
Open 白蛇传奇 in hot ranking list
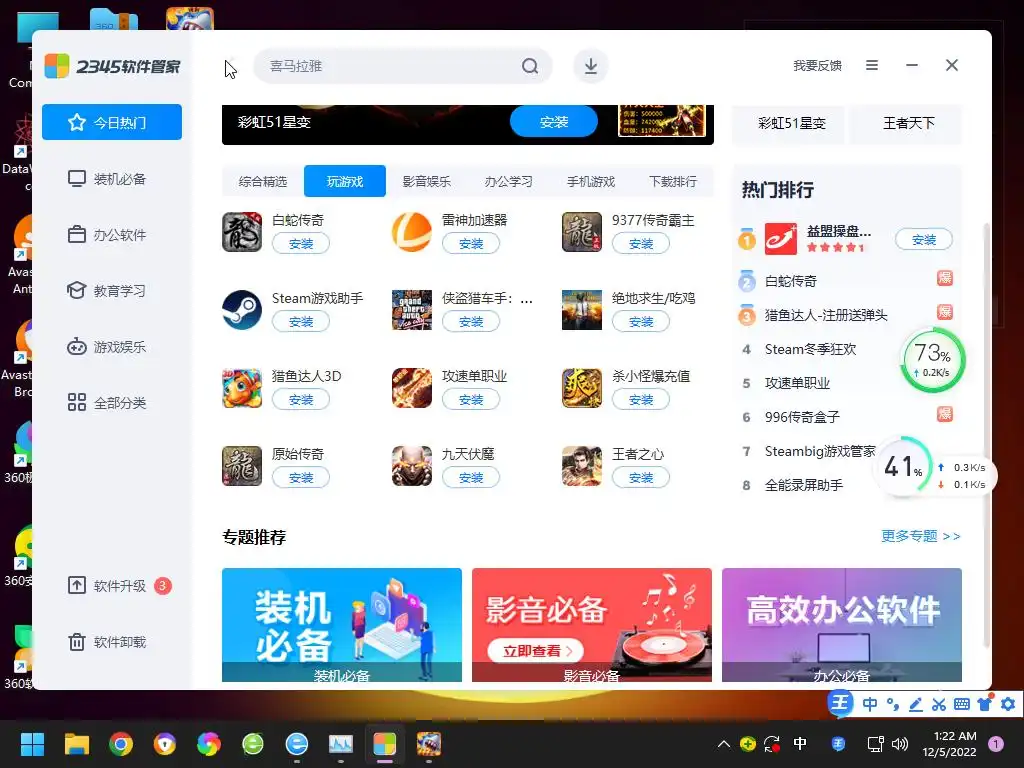click(x=791, y=281)
